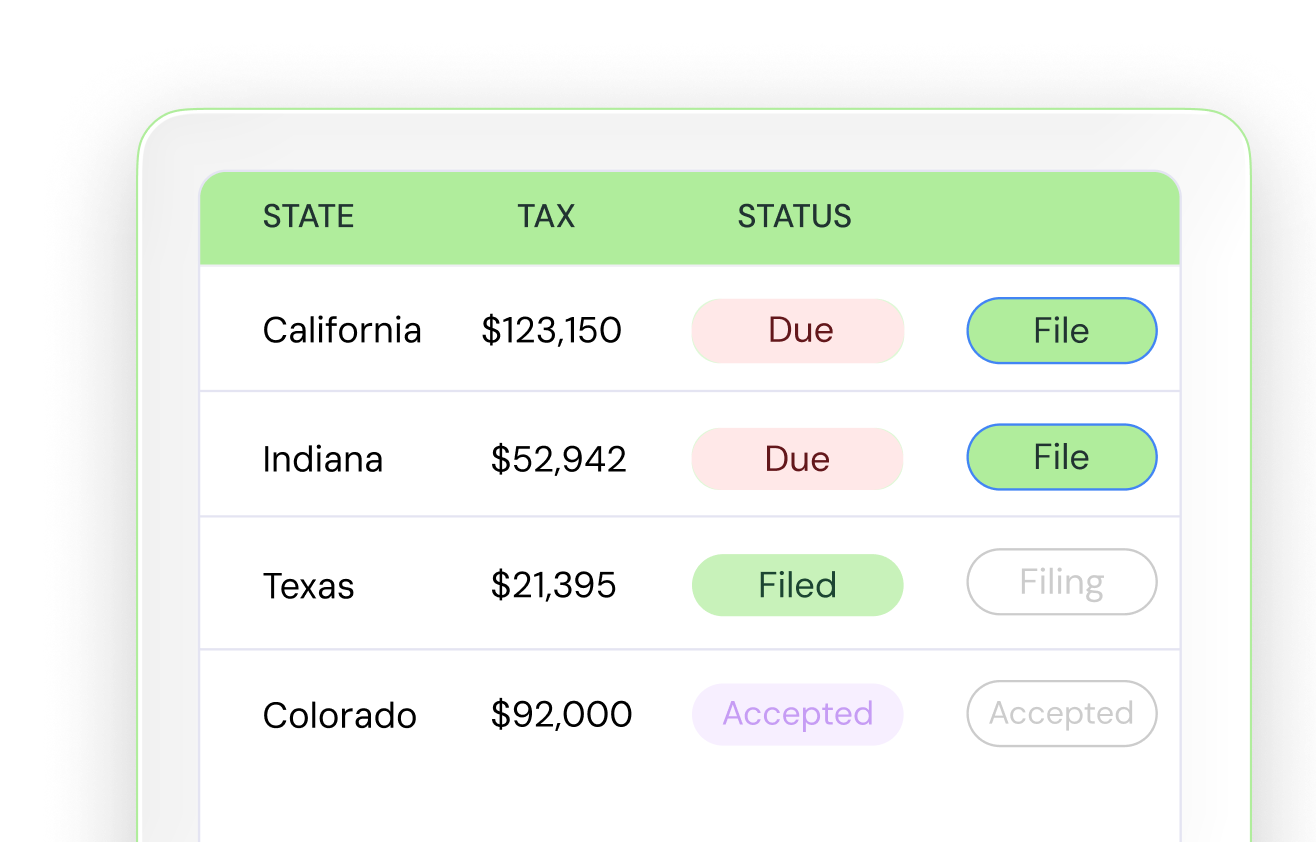The height and width of the screenshot is (842, 1316).
Task: Click the Filing button for Texas
Action: (x=1061, y=582)
